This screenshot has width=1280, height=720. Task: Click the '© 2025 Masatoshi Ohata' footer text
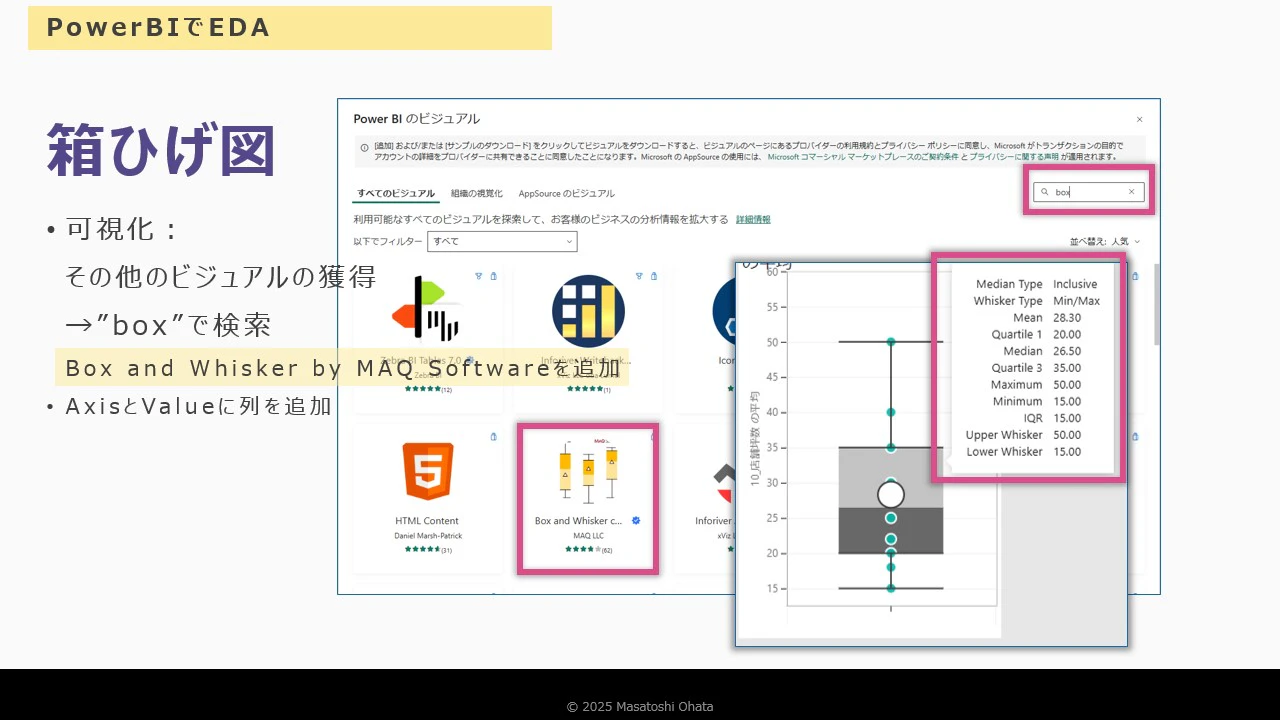click(x=640, y=707)
